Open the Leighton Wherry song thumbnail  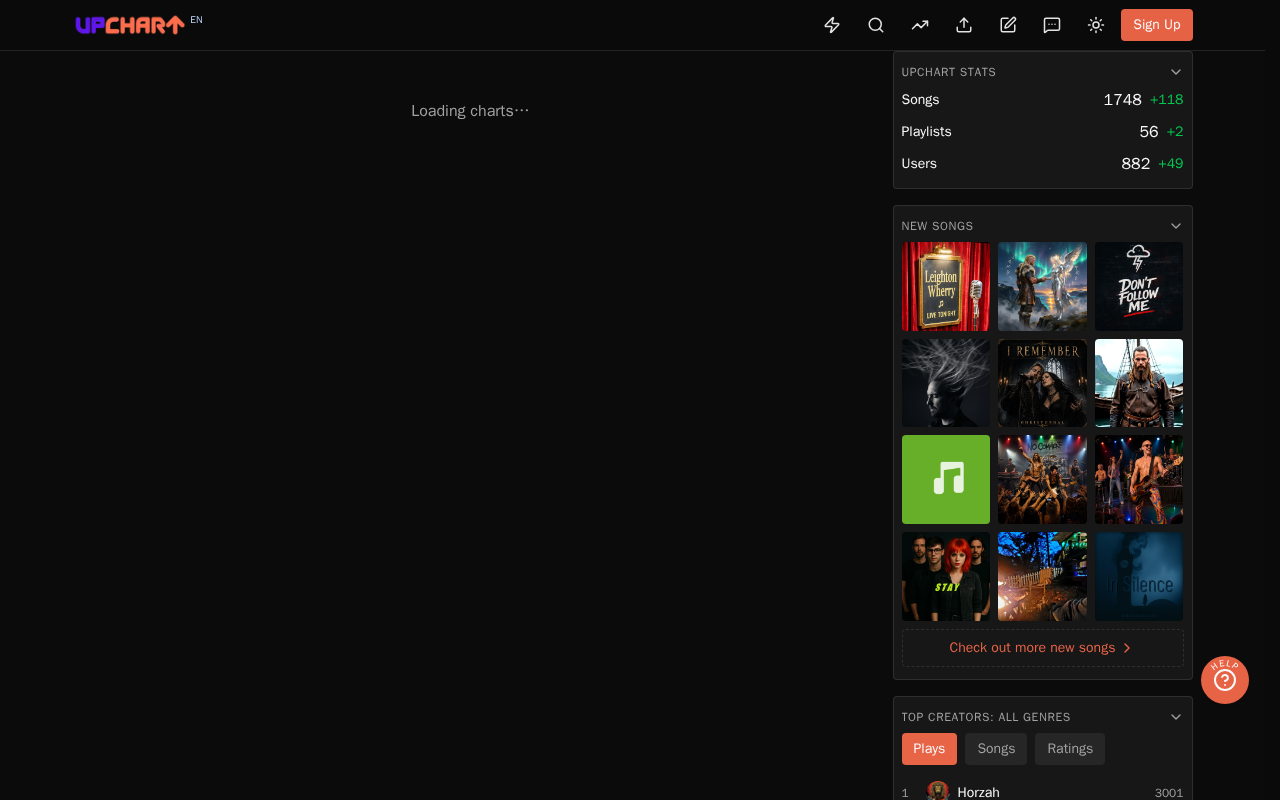coord(946,286)
